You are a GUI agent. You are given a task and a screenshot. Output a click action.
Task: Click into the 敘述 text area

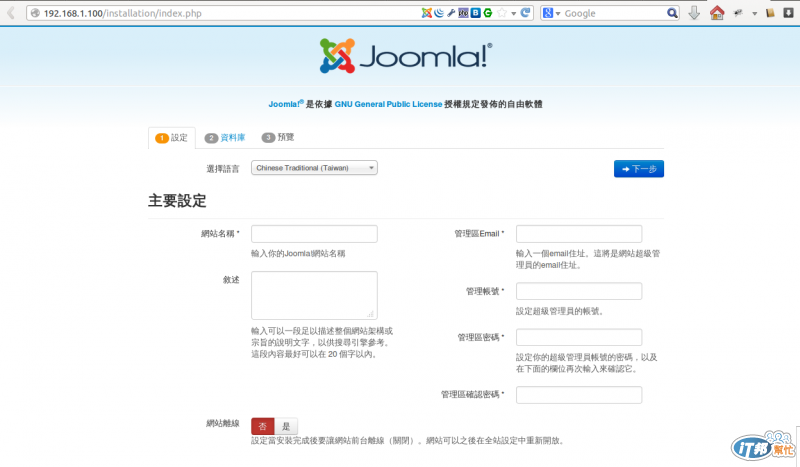tap(314, 296)
